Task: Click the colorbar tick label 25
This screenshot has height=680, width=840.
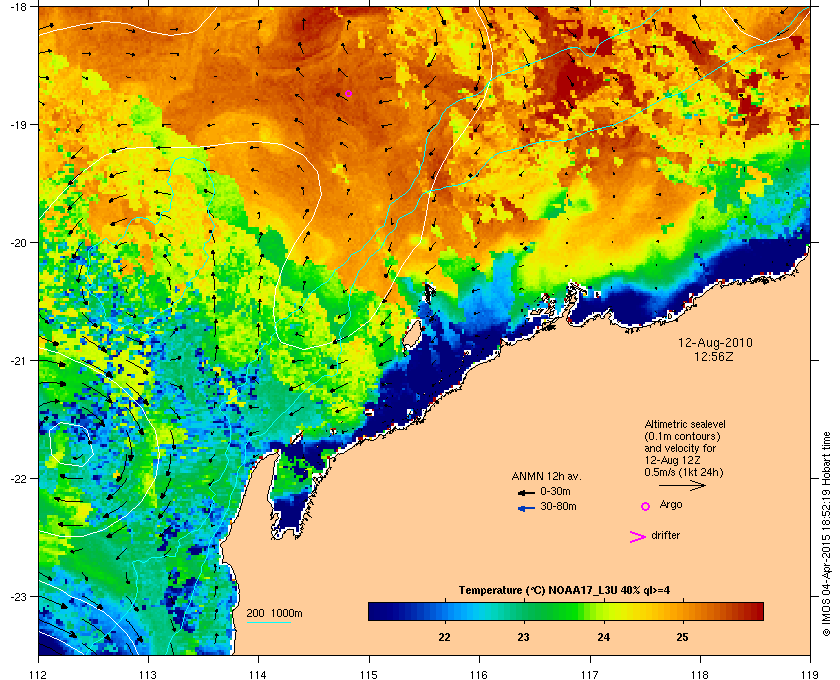Action: coord(682,638)
